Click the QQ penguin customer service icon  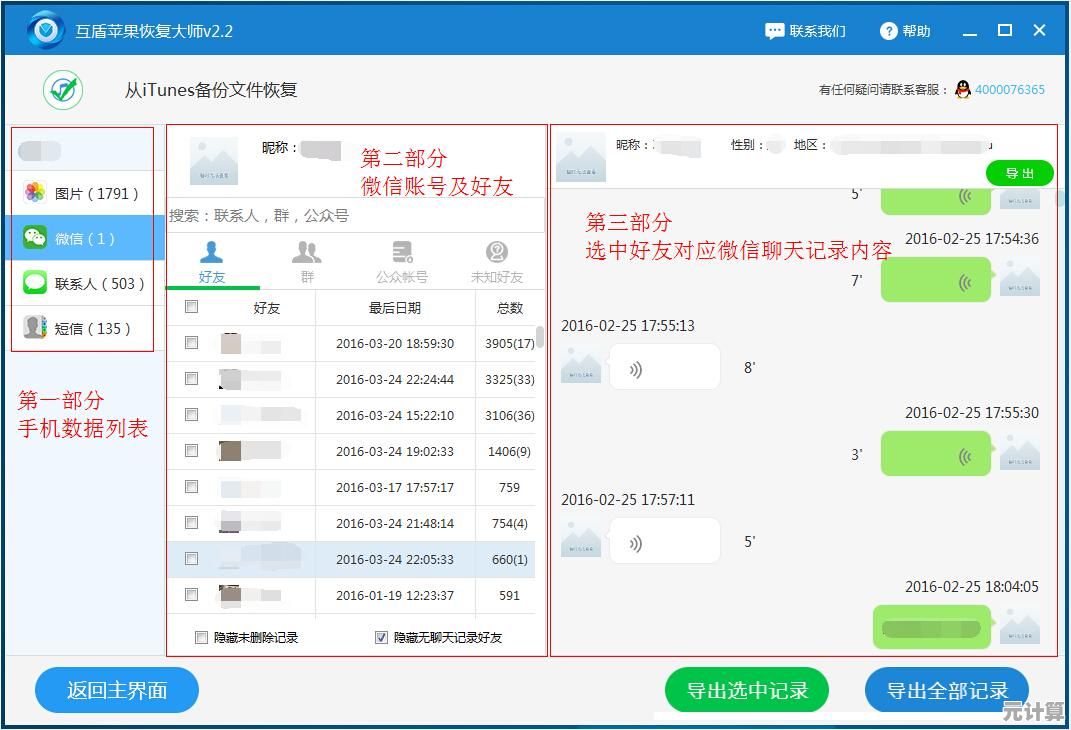tap(961, 89)
